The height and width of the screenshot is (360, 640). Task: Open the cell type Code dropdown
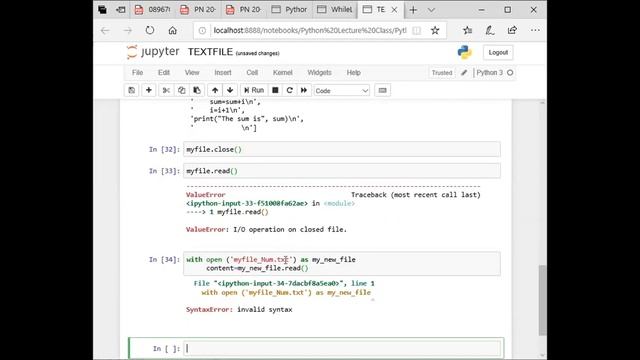click(x=342, y=91)
